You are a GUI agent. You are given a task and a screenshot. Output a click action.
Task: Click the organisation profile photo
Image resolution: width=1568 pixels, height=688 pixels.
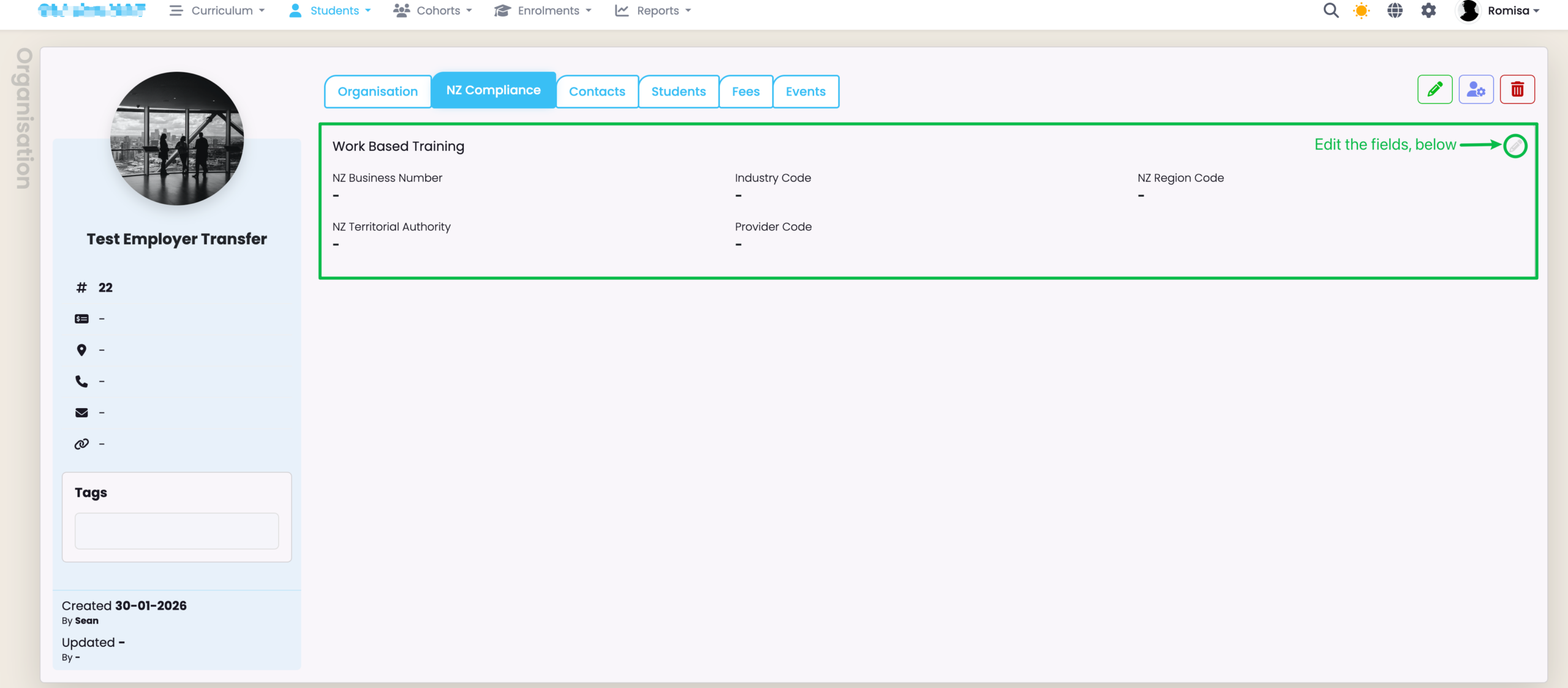[176, 138]
